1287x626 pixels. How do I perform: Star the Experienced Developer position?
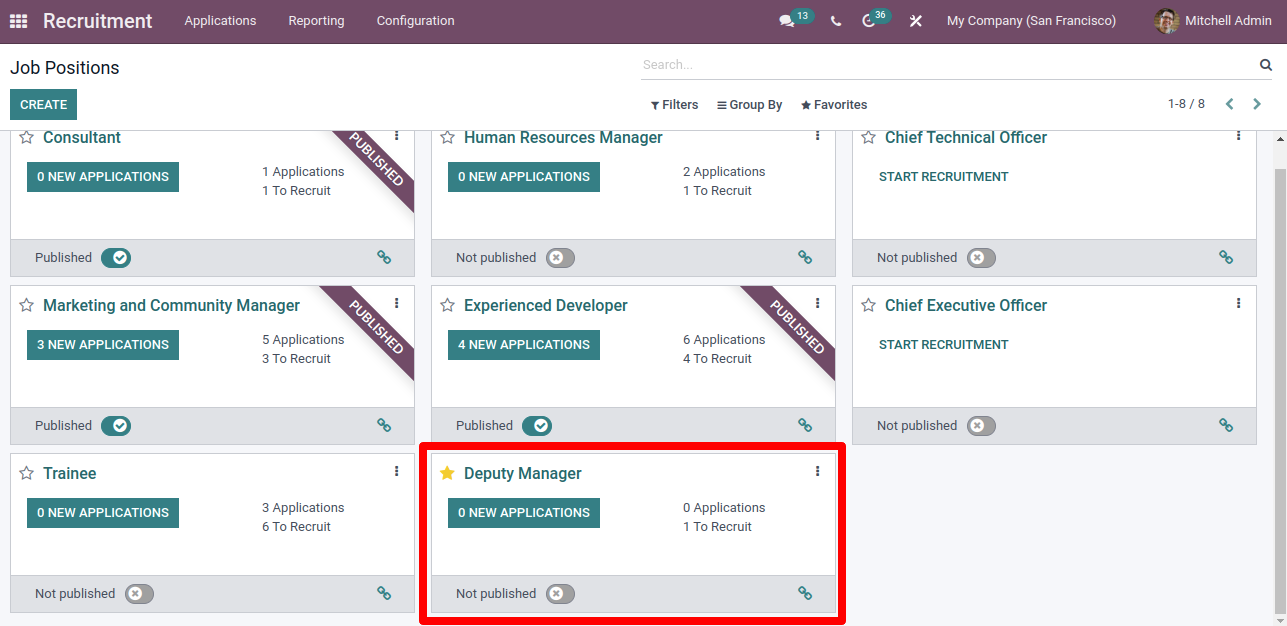(447, 305)
